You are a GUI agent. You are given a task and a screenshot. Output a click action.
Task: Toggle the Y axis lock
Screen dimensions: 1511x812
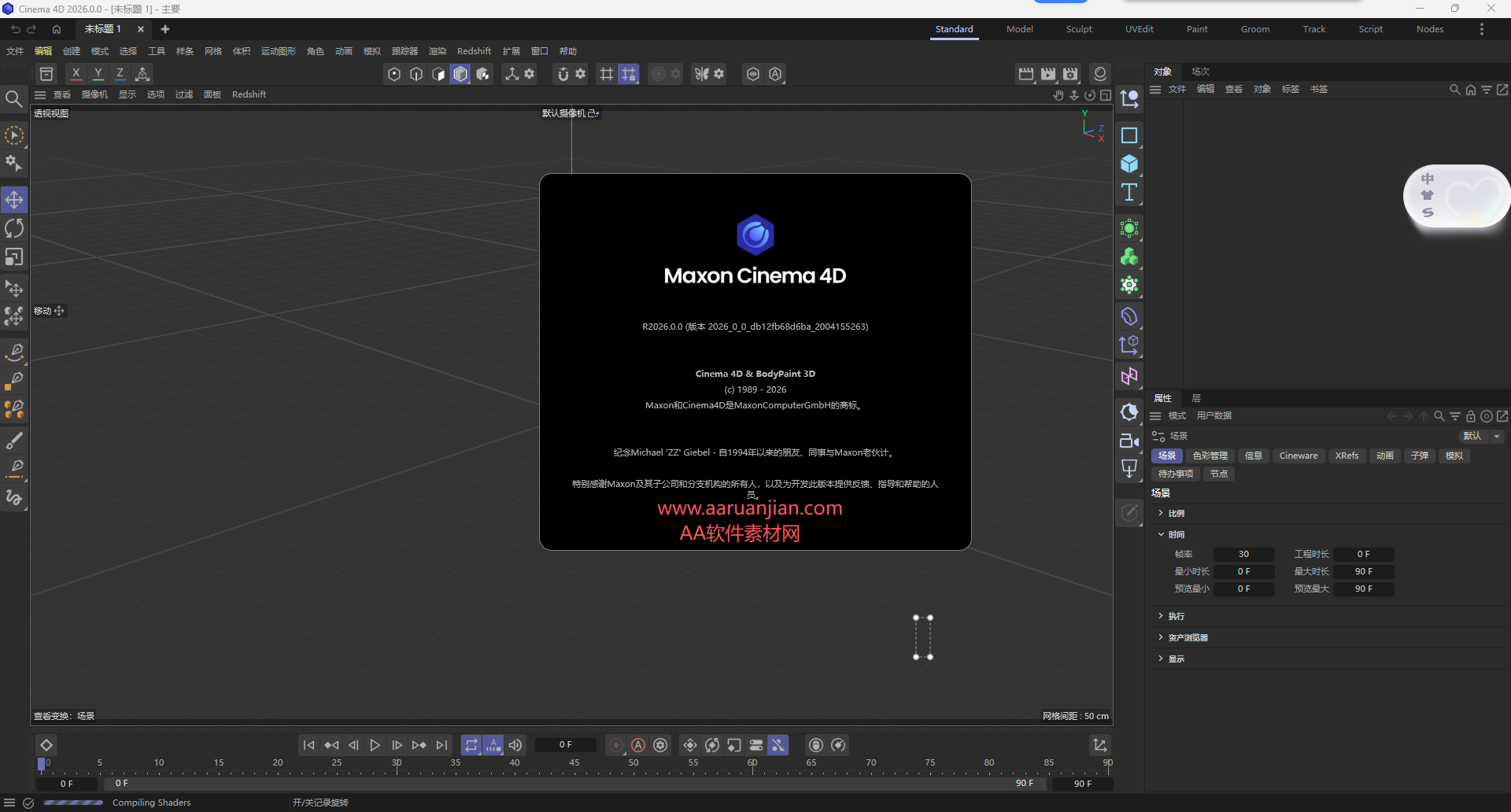click(98, 73)
